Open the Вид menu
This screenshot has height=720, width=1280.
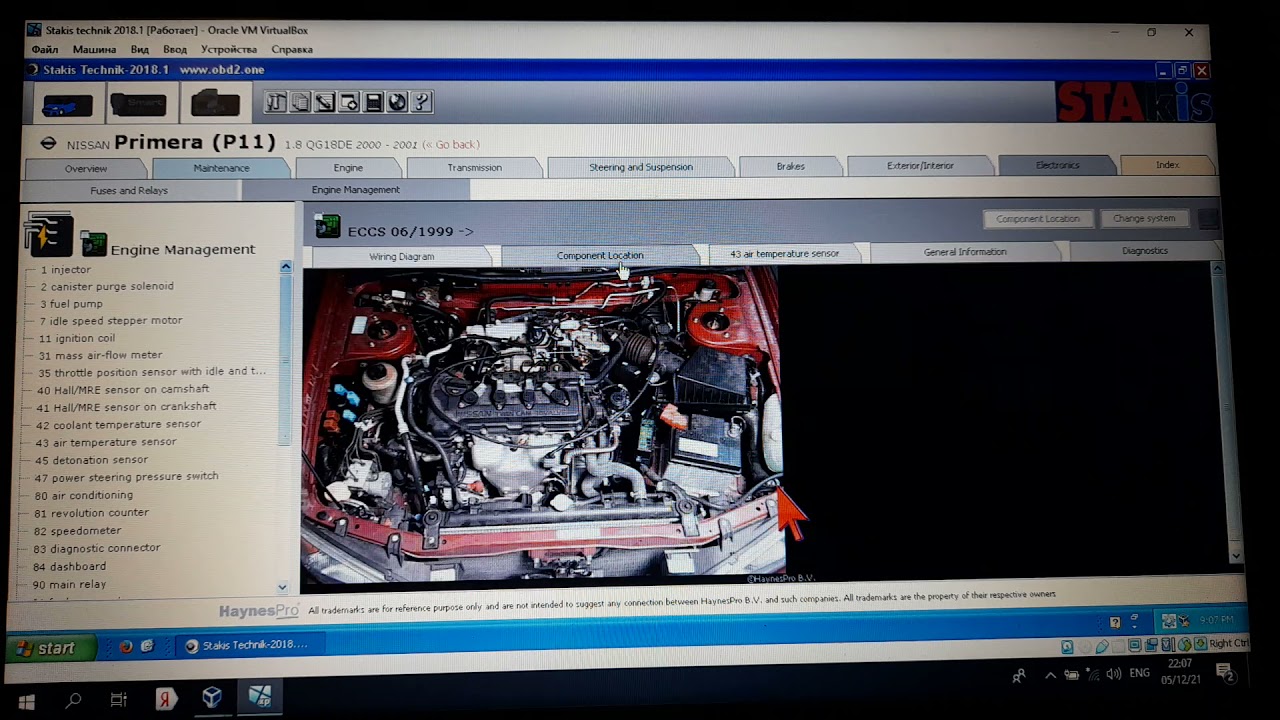click(140, 49)
